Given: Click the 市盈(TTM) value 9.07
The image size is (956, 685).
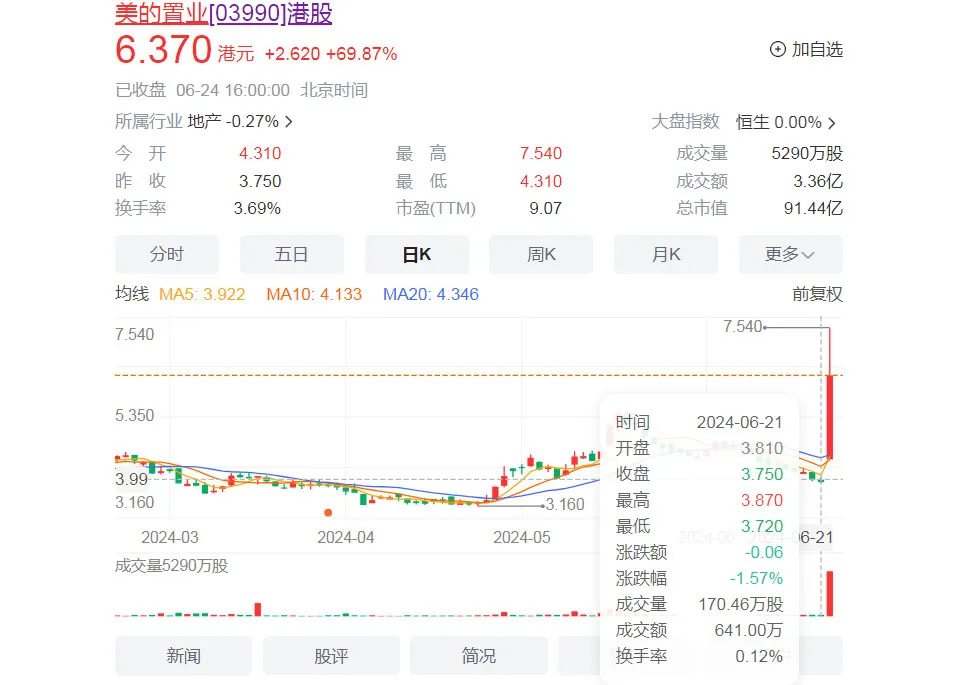Looking at the screenshot, I should tap(545, 208).
